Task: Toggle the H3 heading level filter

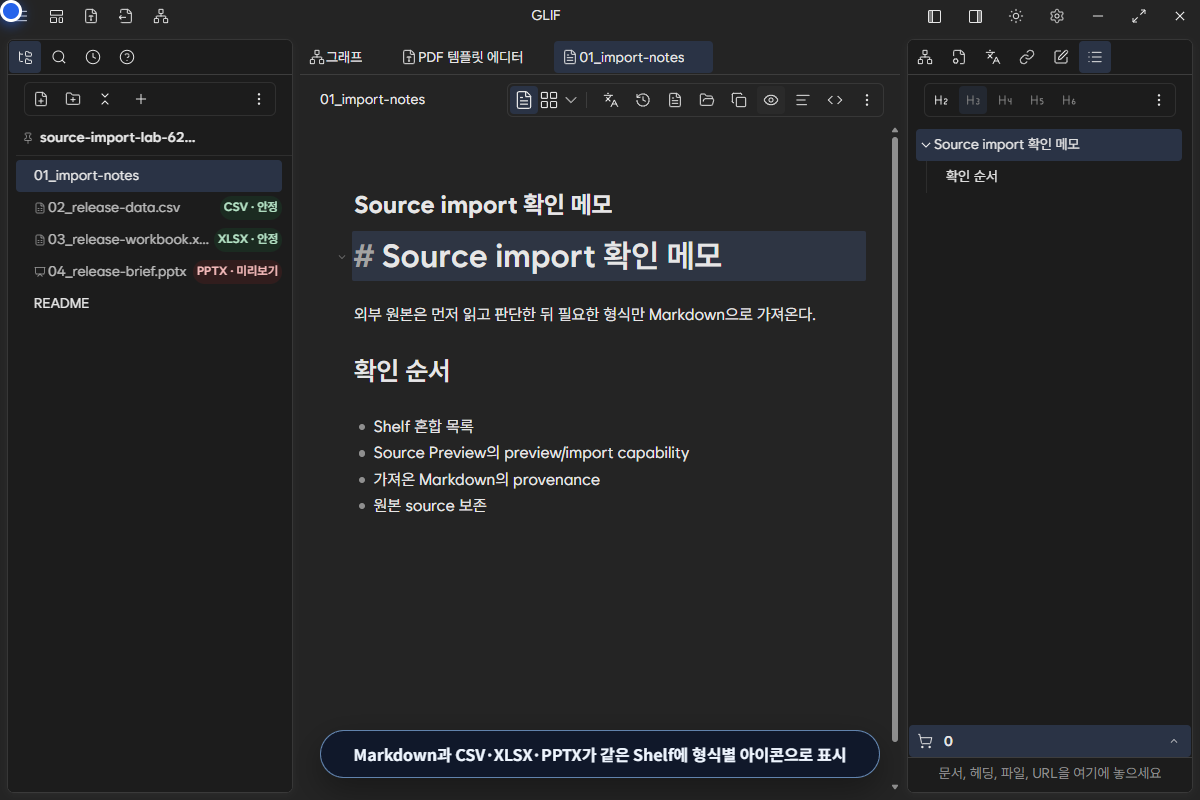Action: tap(973, 100)
